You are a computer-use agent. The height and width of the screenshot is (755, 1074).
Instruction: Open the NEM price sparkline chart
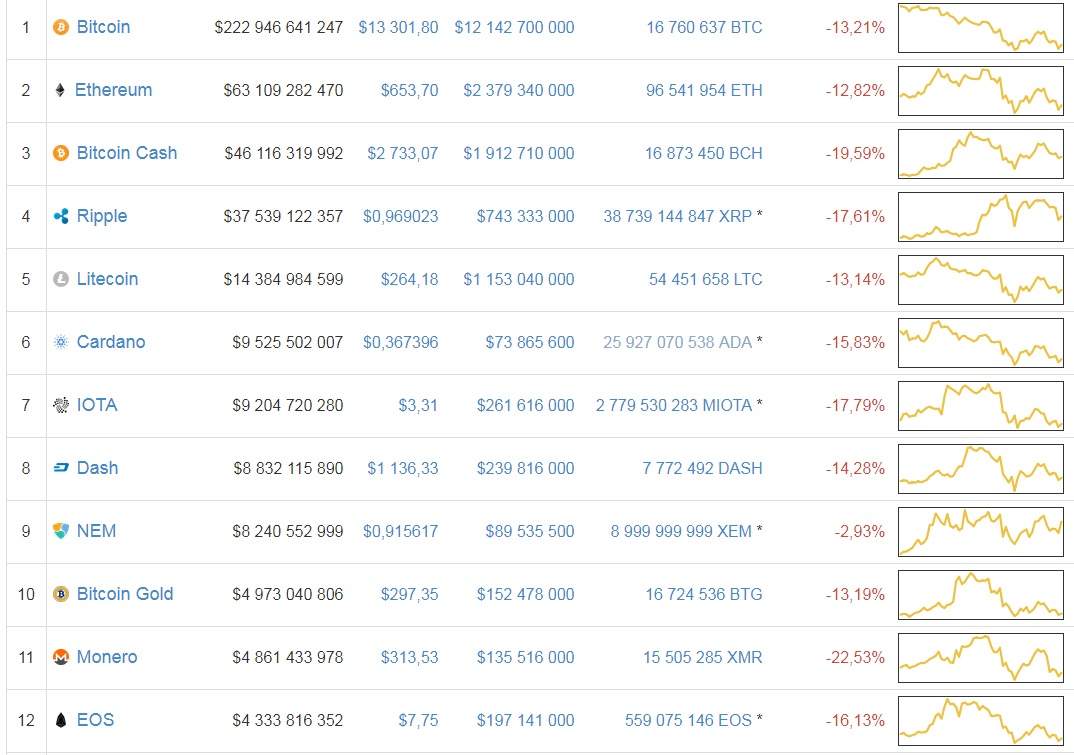click(x=980, y=531)
